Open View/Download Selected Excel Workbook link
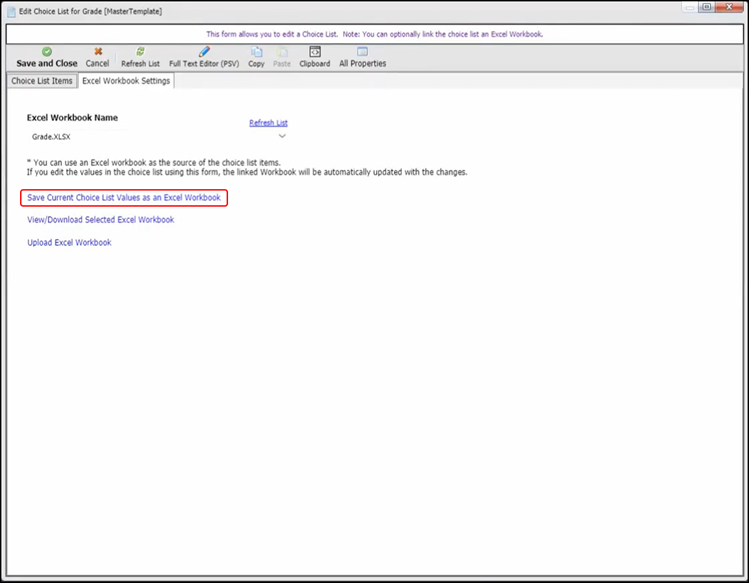 coord(100,220)
